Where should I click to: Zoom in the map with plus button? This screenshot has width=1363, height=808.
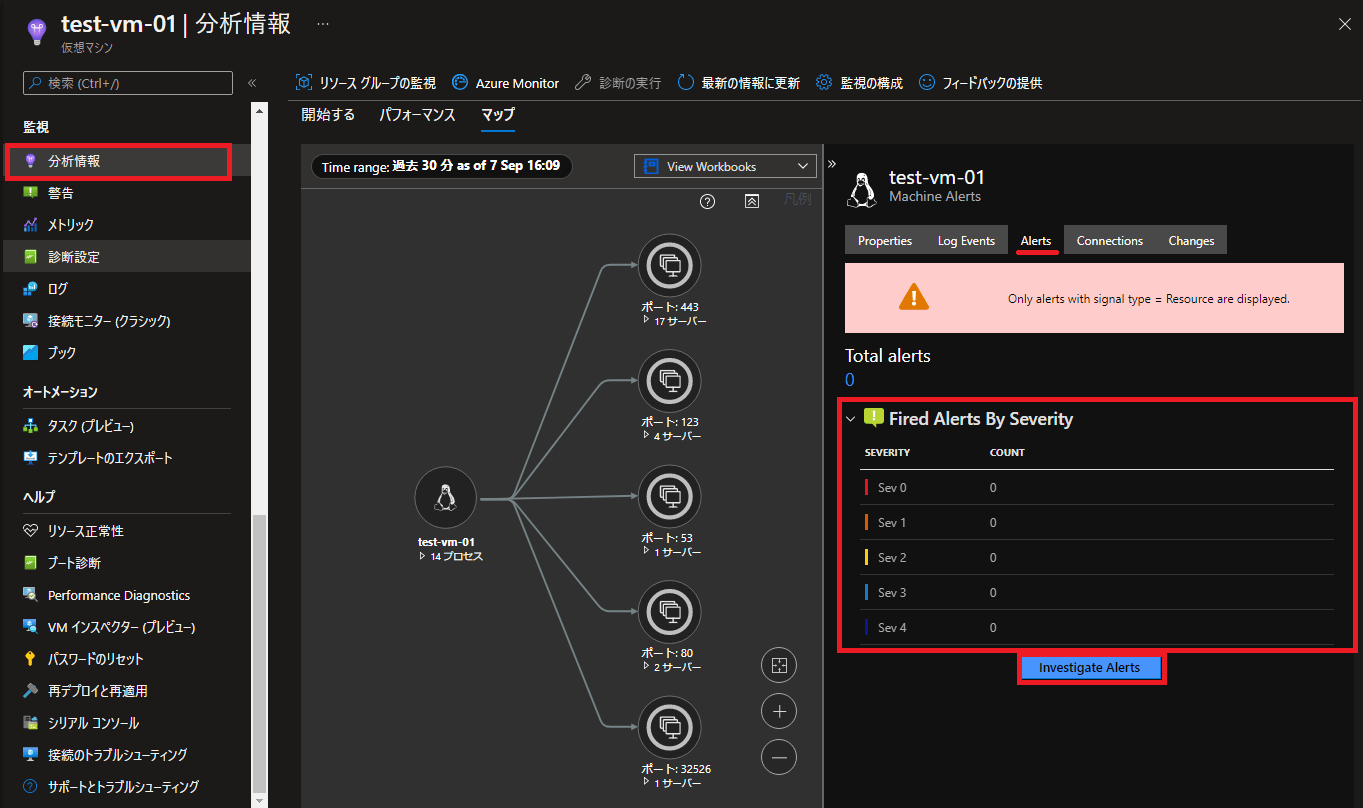[x=779, y=712]
